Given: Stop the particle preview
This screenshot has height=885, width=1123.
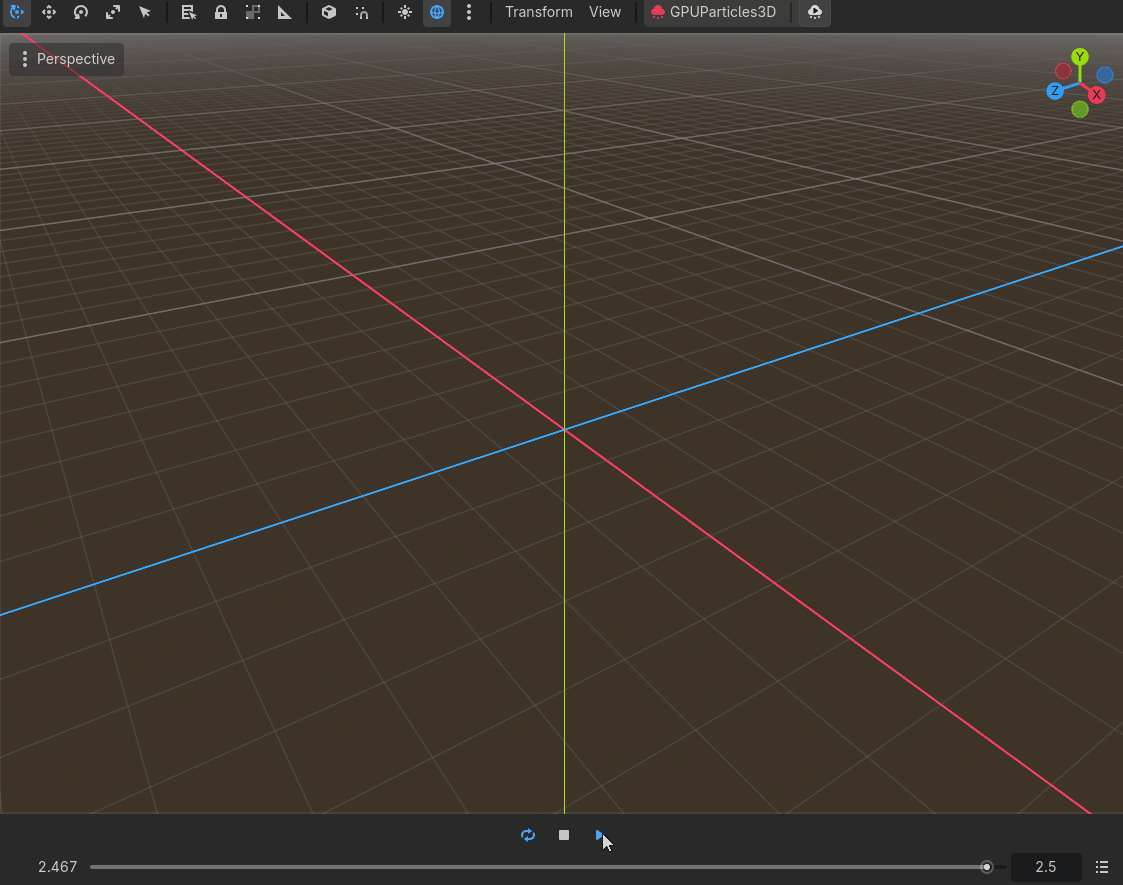Looking at the screenshot, I should pyautogui.click(x=564, y=835).
